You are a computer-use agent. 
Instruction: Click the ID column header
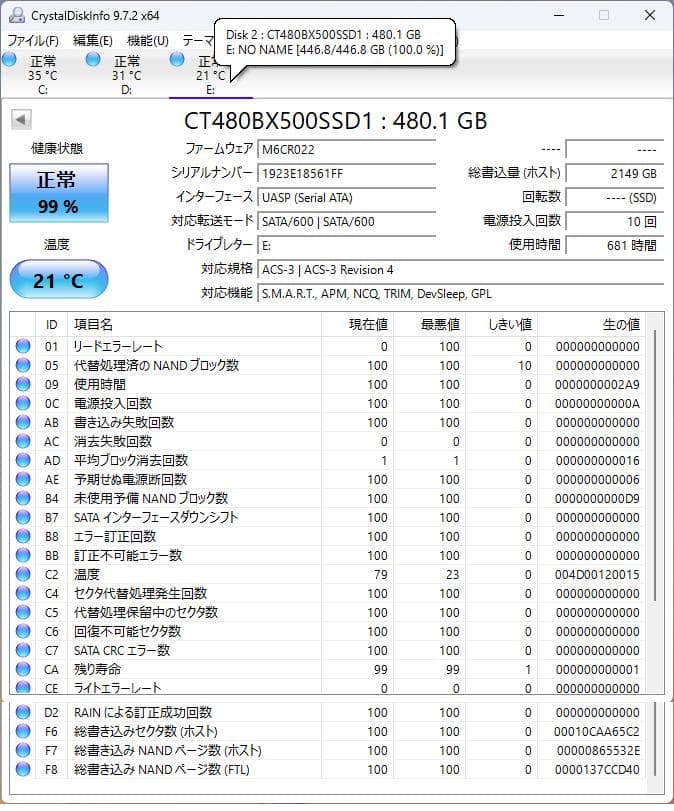[51, 324]
